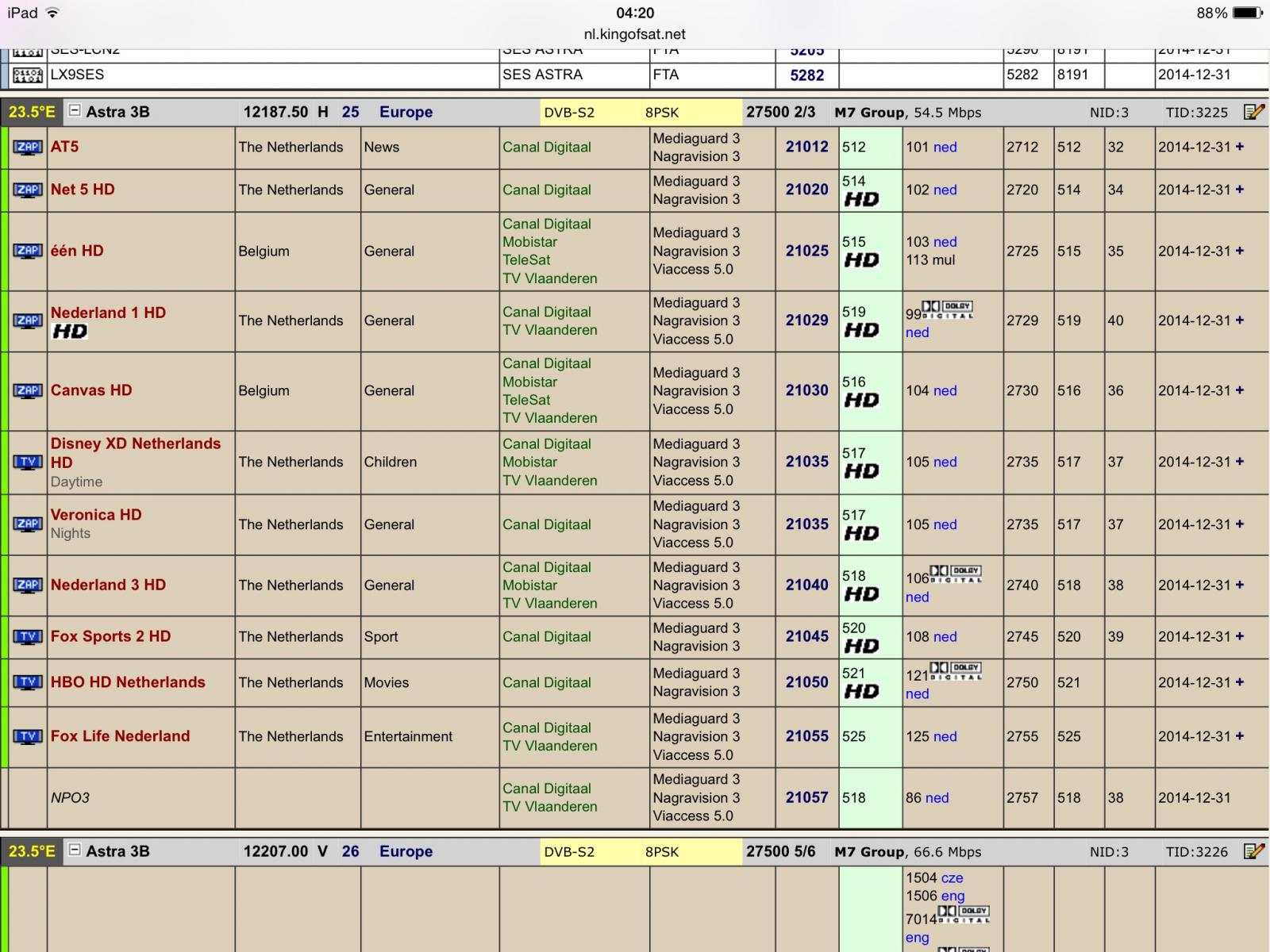
Task: Open Mobistar package in Nederland 3 HD row
Action: pyautogui.click(x=529, y=585)
